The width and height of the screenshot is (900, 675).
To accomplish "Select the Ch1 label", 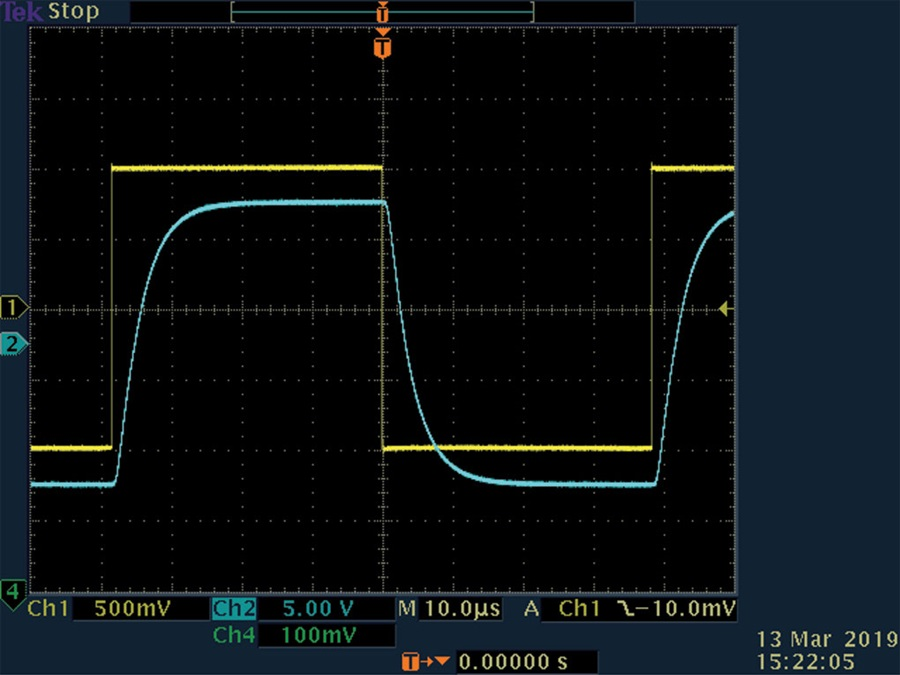I will (48, 608).
